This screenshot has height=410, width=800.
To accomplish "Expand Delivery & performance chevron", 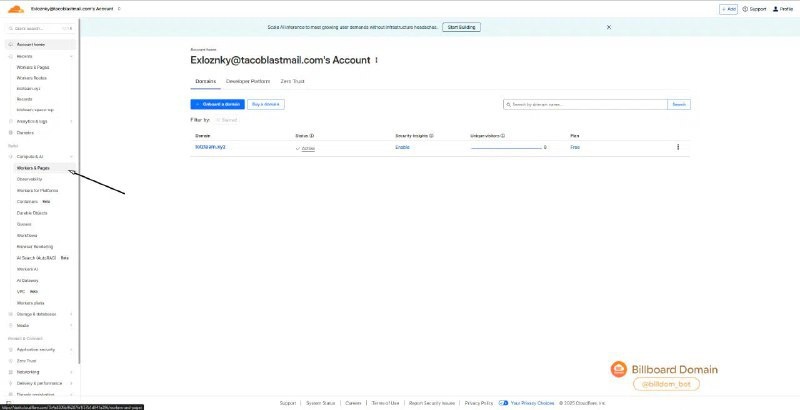I will [x=71, y=383].
